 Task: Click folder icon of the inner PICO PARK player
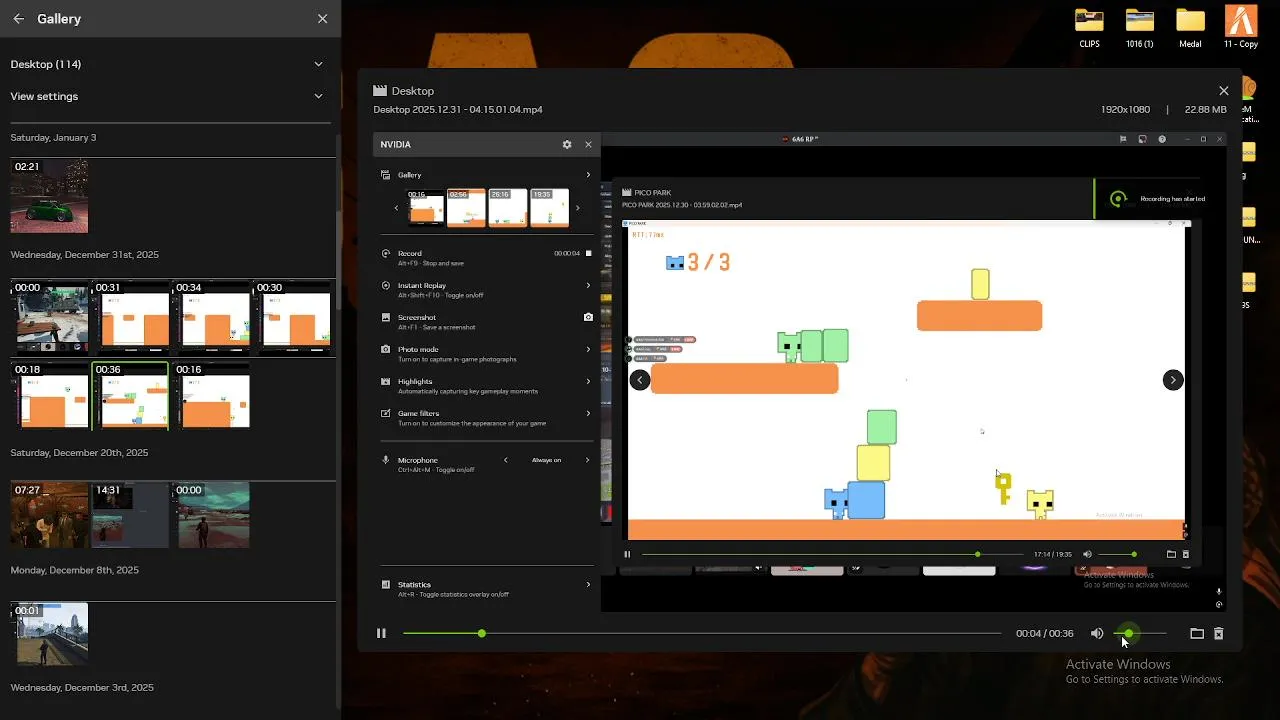tap(1171, 554)
